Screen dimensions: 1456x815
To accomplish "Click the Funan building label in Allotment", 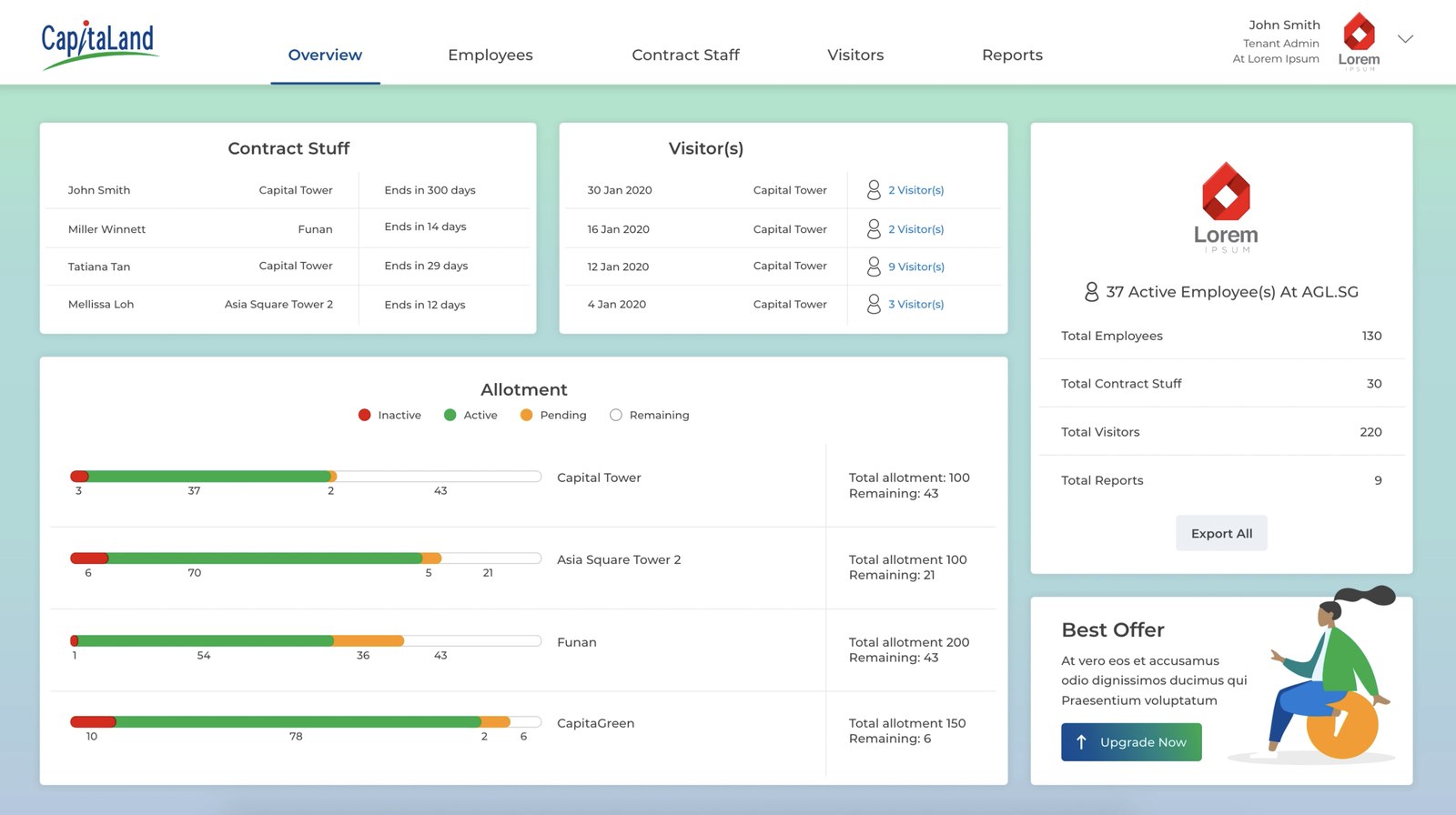I will point(577,642).
